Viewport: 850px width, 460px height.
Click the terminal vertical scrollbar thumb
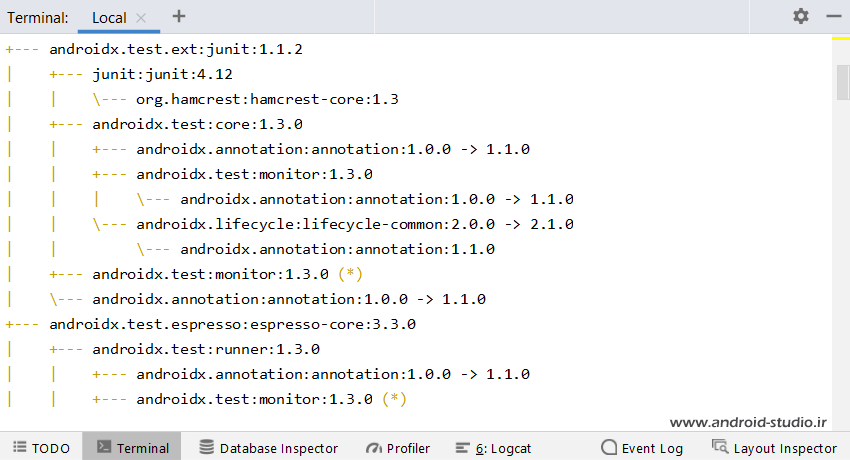point(843,82)
